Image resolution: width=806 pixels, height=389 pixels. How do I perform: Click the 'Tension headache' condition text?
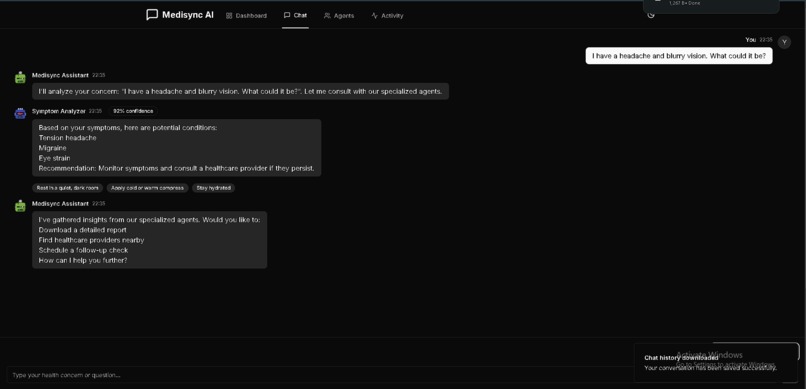[67, 138]
